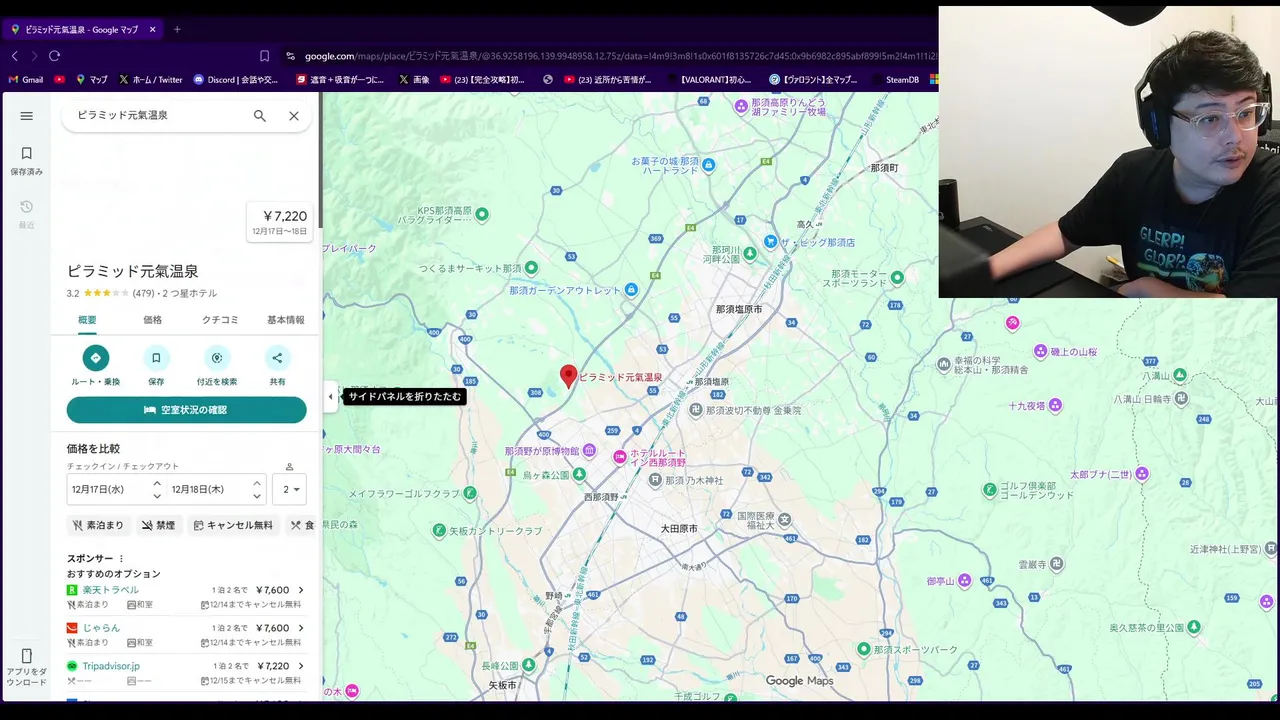Open the Tripadvisor.jp offer link

pos(111,666)
